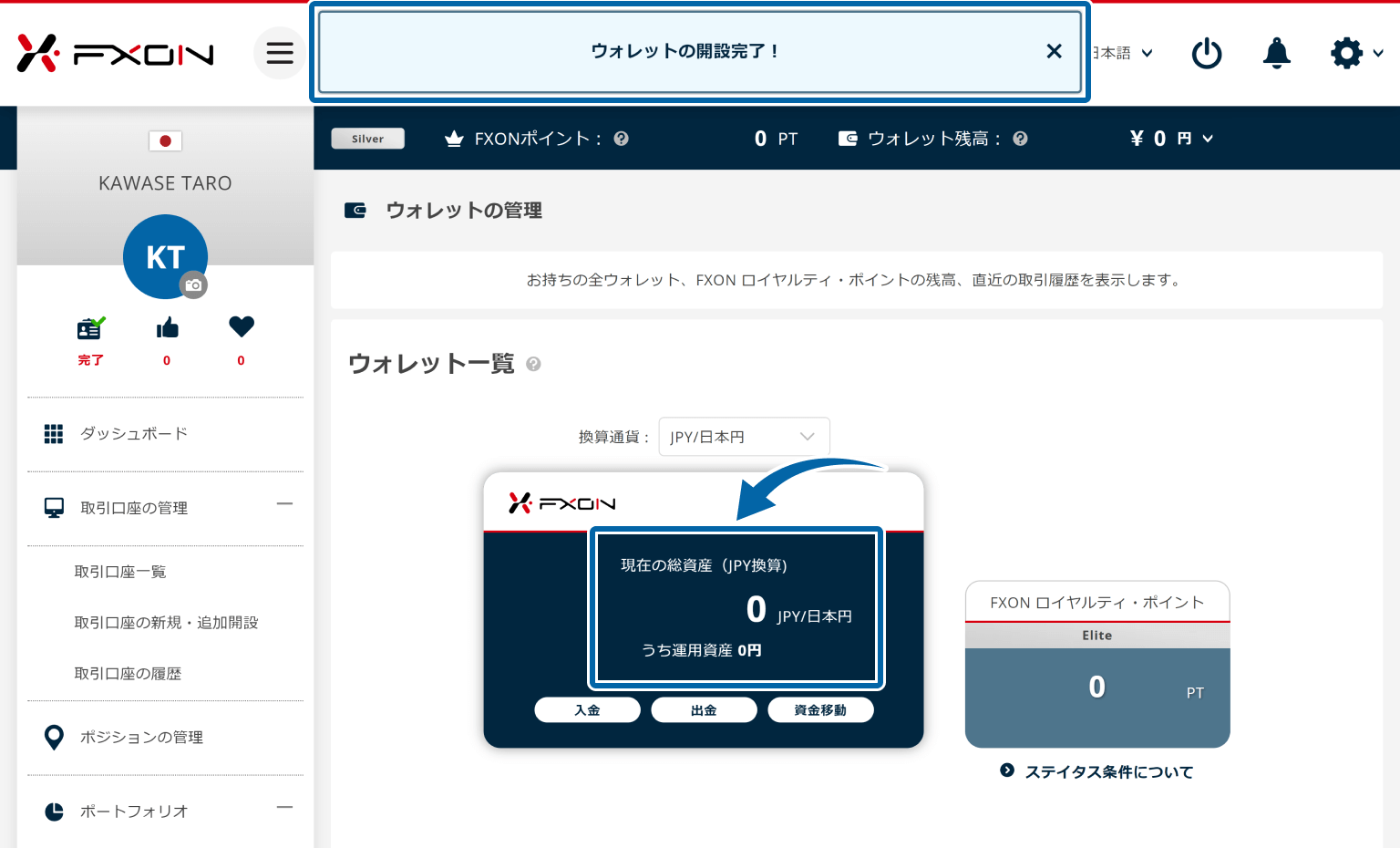This screenshot has height=848, width=1400.
Task: Click the 現在の総資産 (JPY換算) label
Action: pyautogui.click(x=704, y=565)
